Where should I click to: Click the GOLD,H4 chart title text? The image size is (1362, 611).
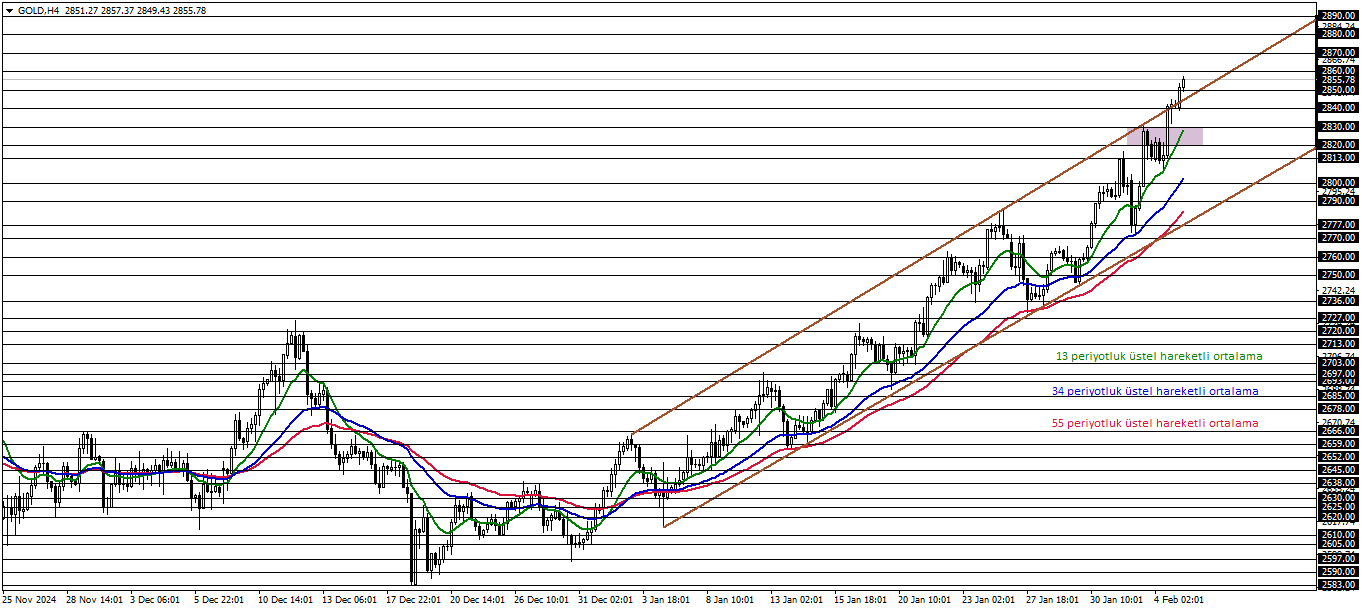pyautogui.click(x=38, y=10)
